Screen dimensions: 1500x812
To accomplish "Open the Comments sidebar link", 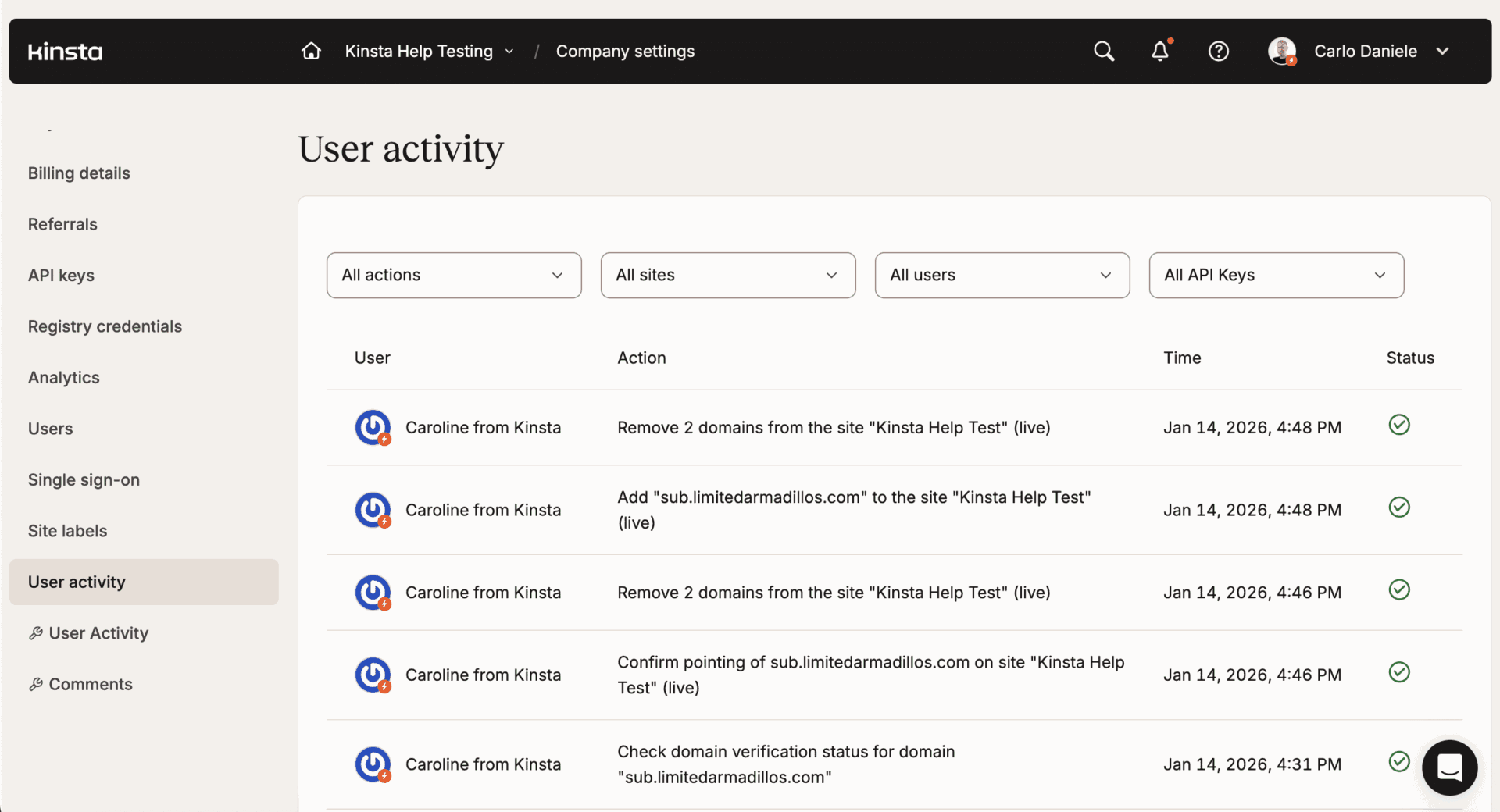I will [90, 685].
